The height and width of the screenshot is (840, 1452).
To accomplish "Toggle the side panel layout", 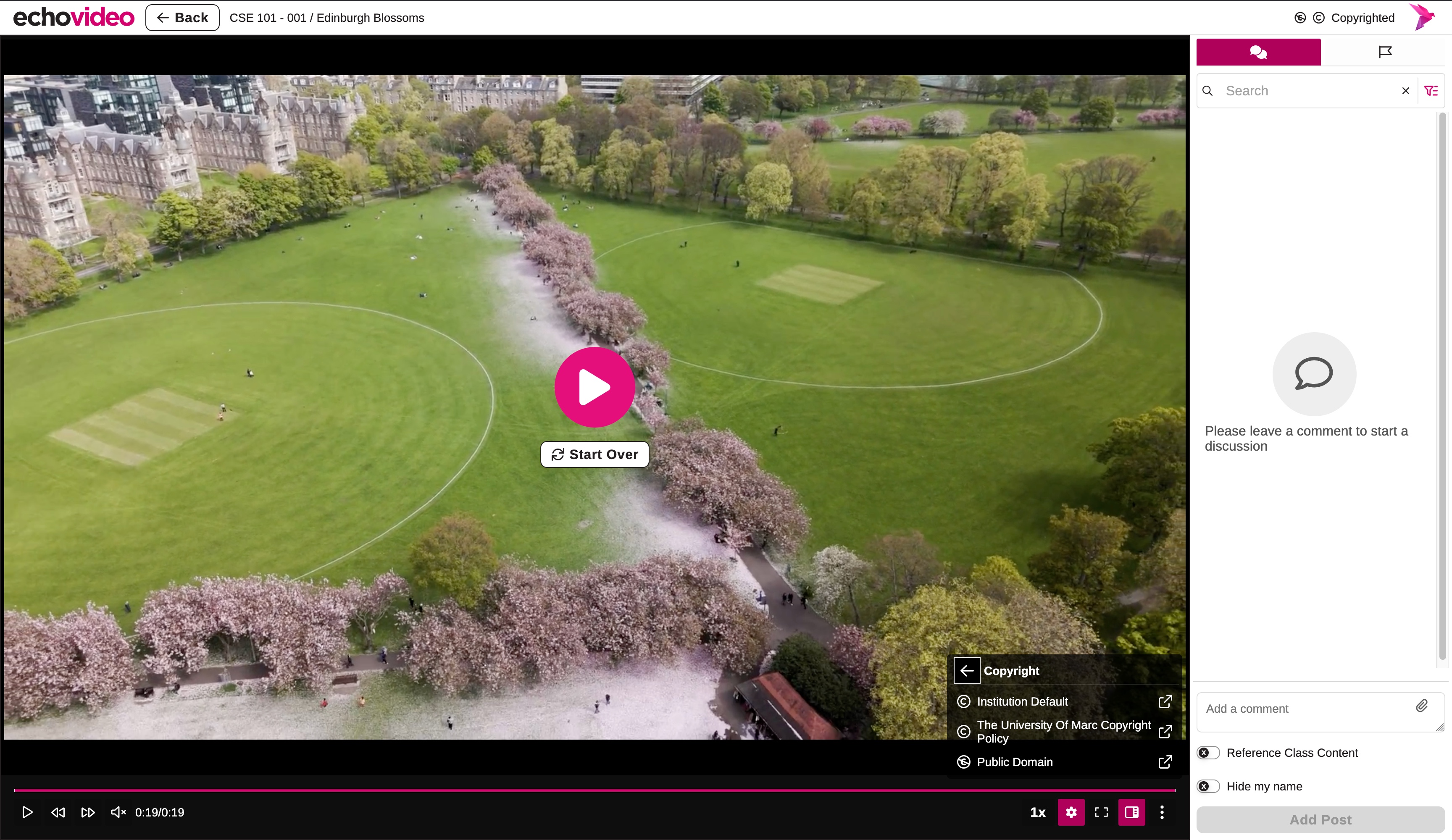I will (1131, 812).
